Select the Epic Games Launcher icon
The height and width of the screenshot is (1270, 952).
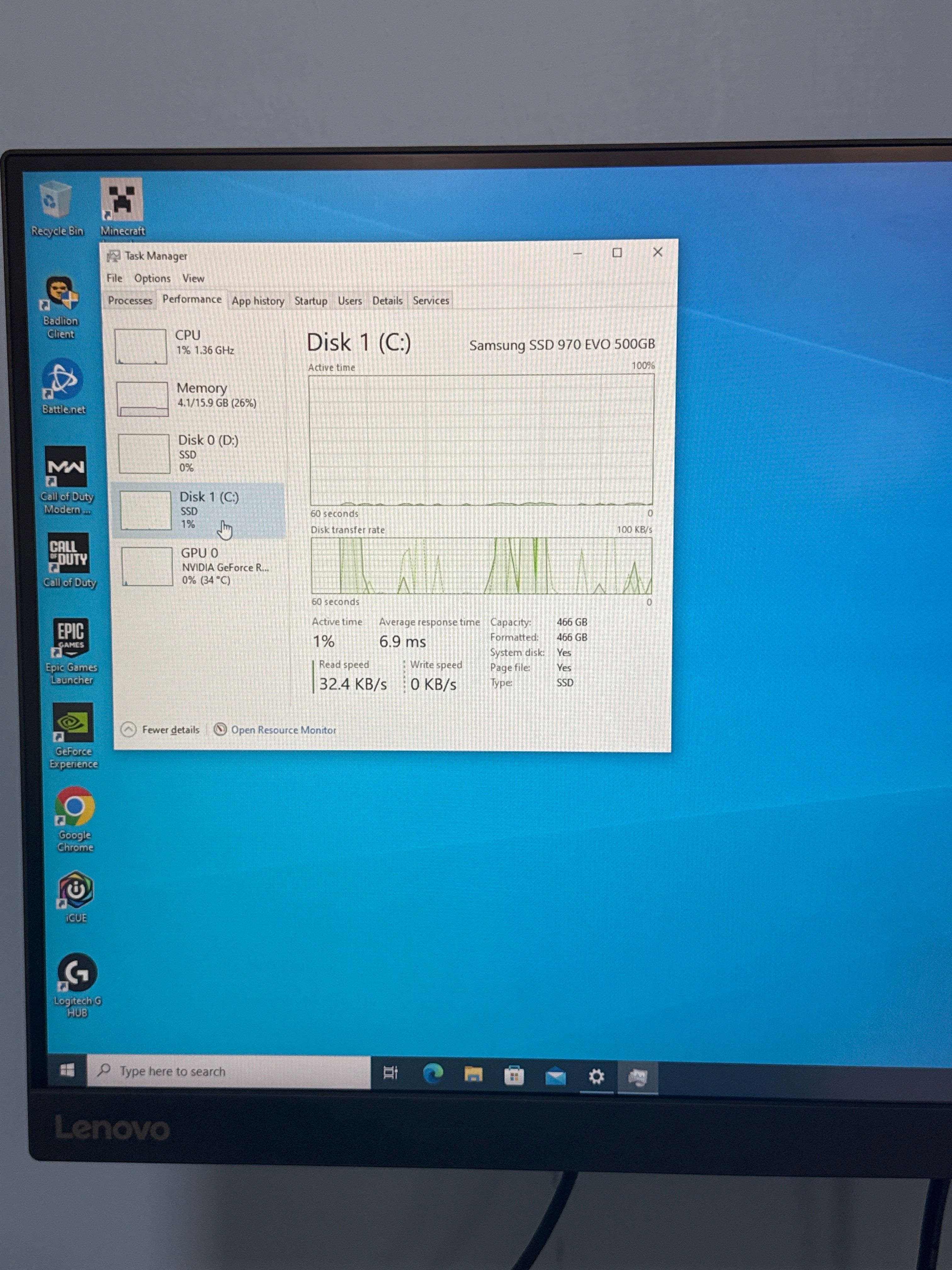click(x=71, y=651)
